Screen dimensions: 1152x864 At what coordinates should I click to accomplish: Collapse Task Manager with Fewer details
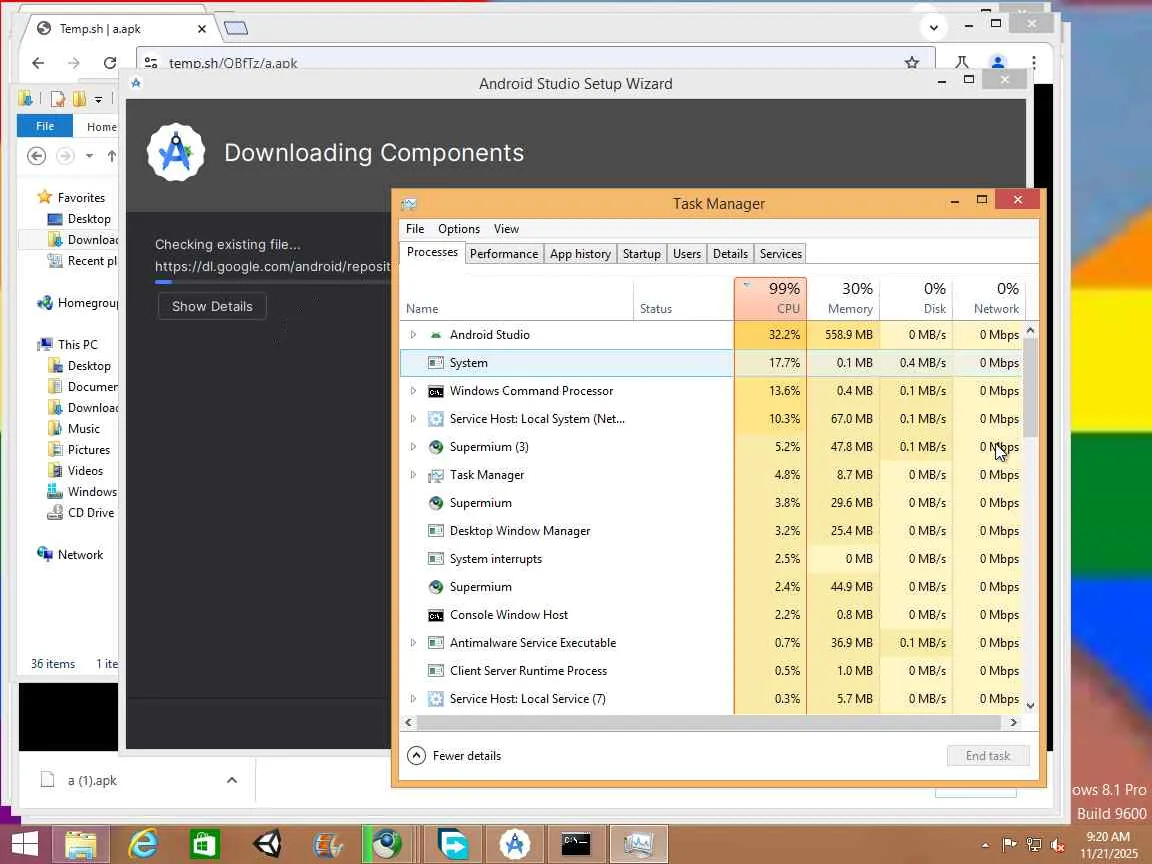(454, 755)
